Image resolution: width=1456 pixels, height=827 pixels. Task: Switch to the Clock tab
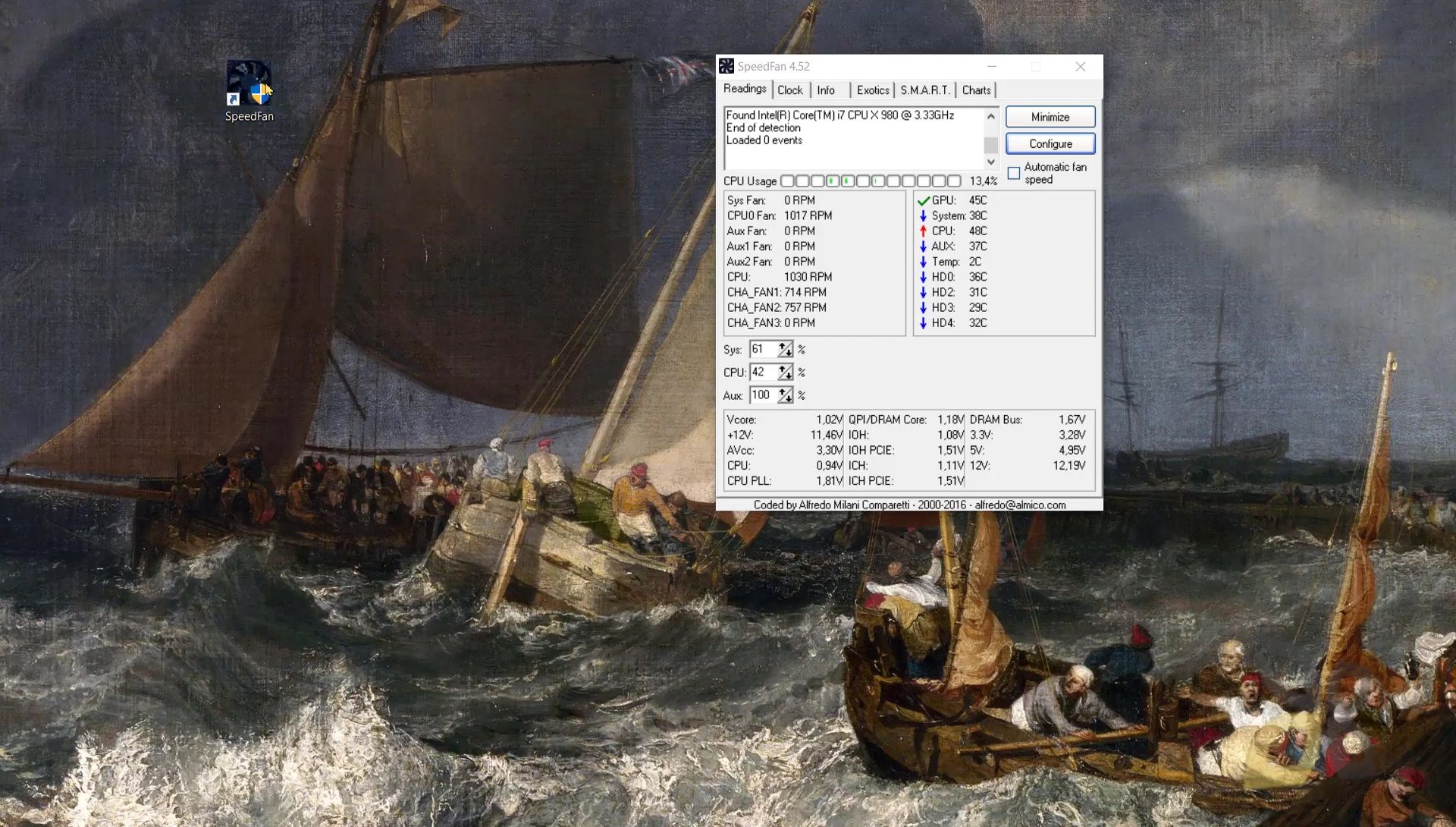click(790, 90)
